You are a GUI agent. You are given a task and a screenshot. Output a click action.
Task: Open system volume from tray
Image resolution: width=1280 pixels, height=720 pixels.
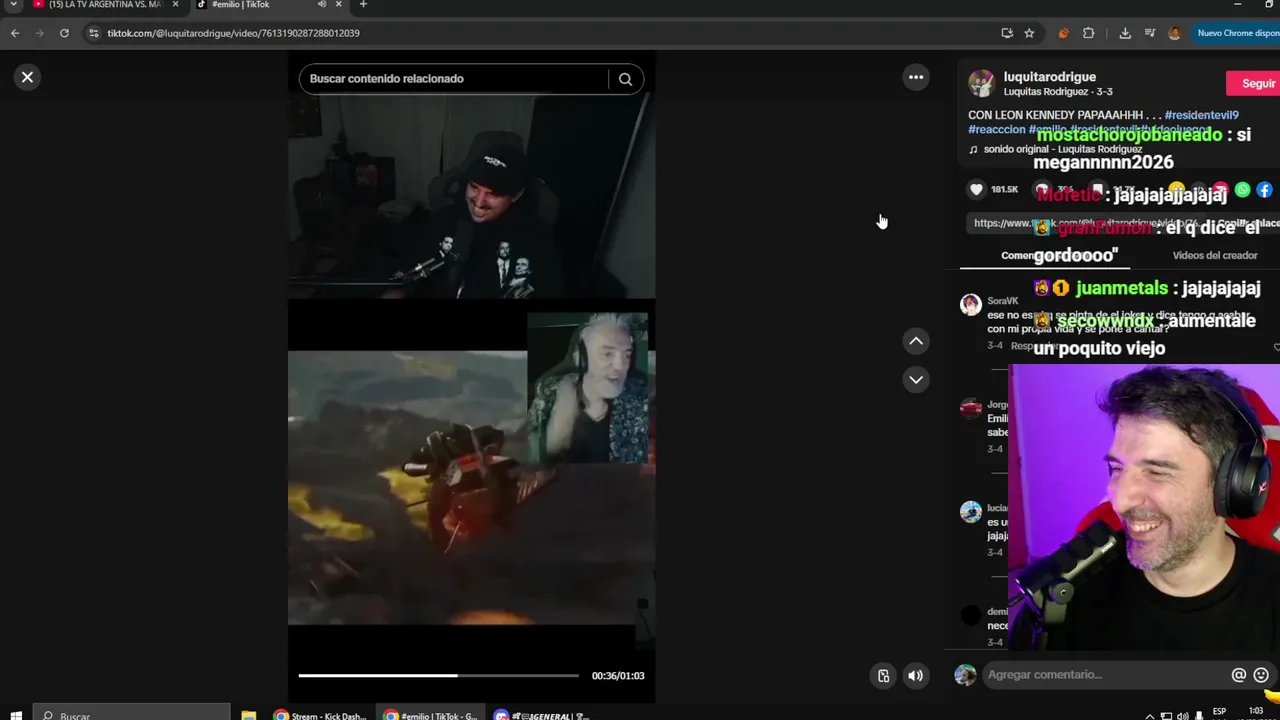pyautogui.click(x=1183, y=715)
